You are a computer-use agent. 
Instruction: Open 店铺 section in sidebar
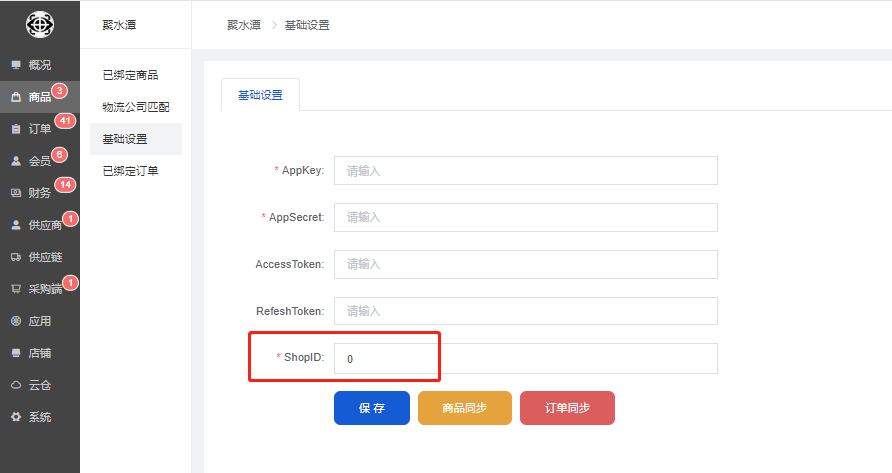pyautogui.click(x=40, y=353)
